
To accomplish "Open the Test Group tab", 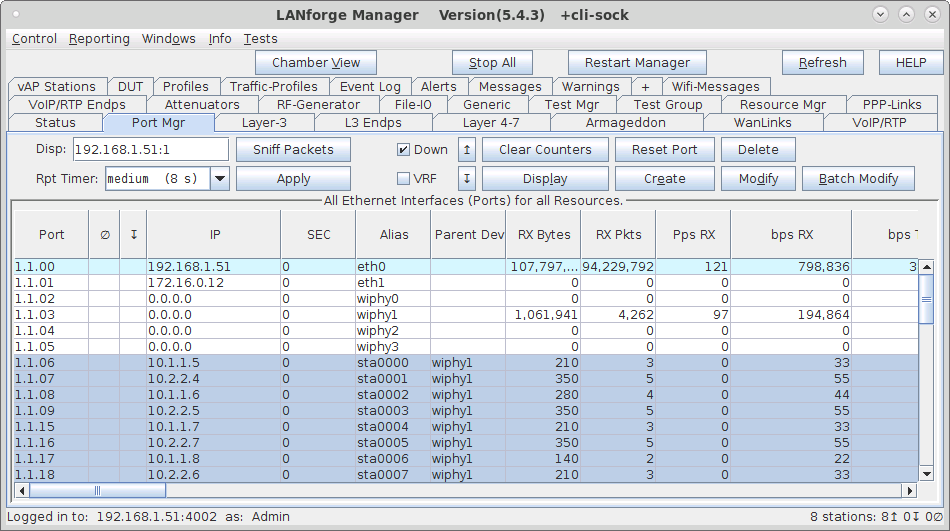I will click(x=668, y=104).
